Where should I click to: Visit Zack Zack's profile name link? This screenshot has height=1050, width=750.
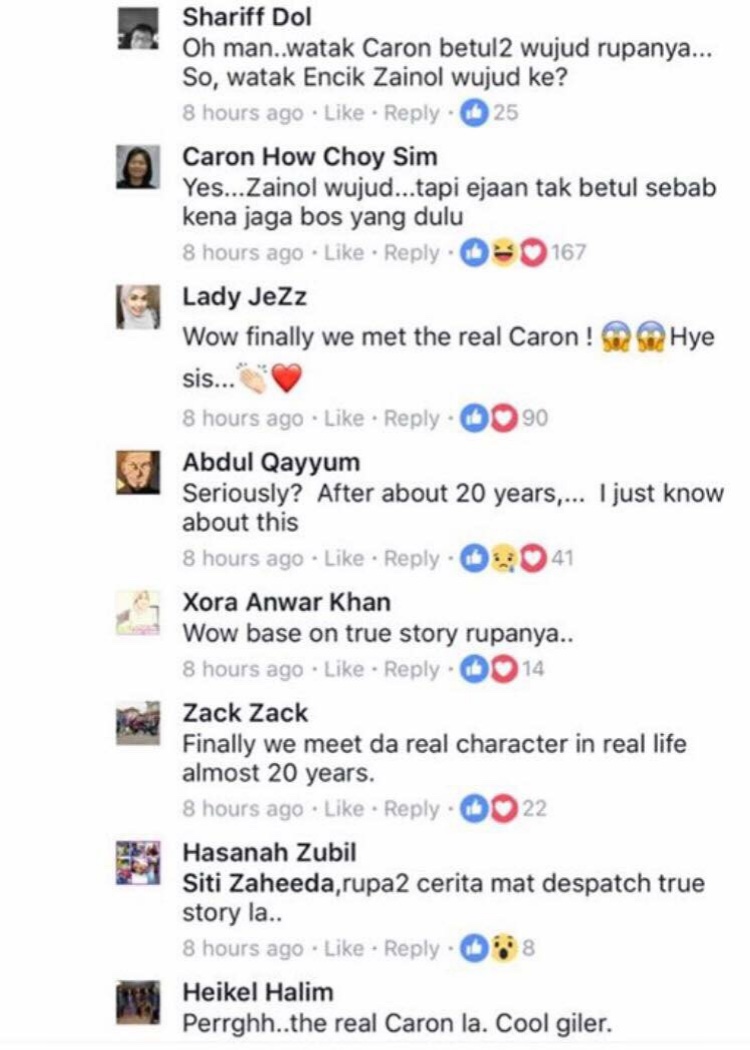pyautogui.click(x=245, y=712)
